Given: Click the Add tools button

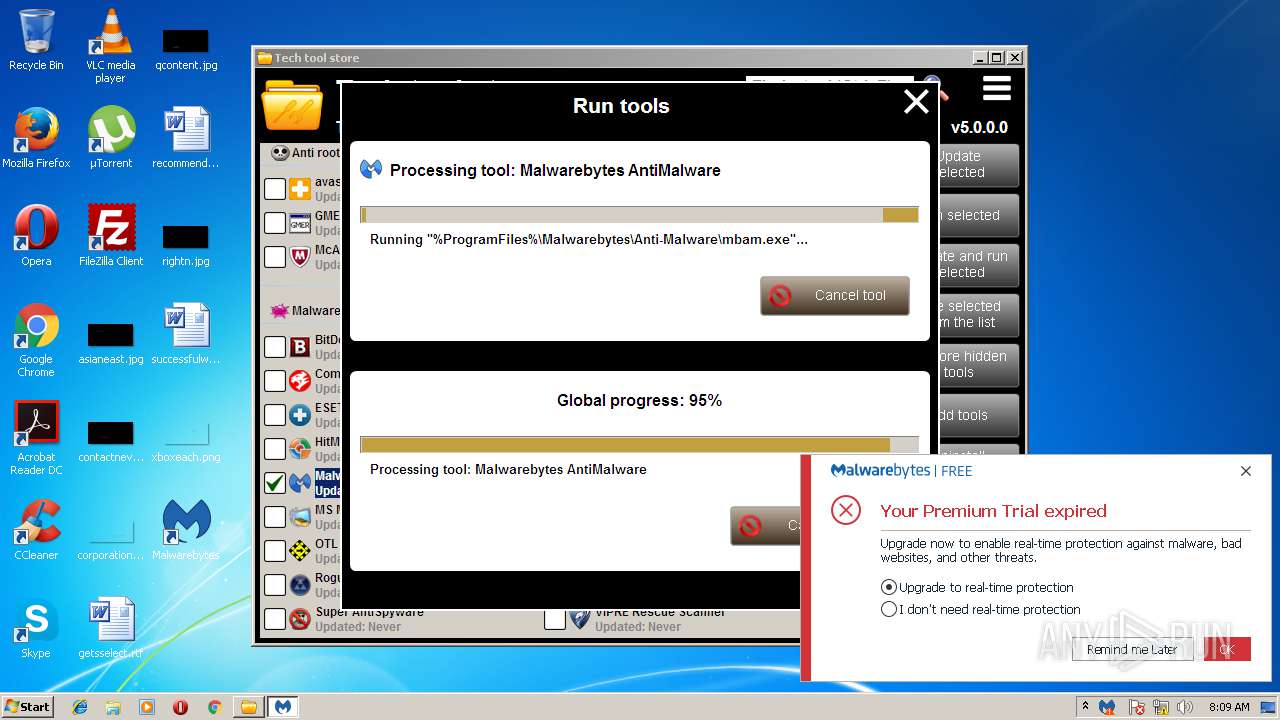Looking at the screenshot, I should (x=978, y=415).
